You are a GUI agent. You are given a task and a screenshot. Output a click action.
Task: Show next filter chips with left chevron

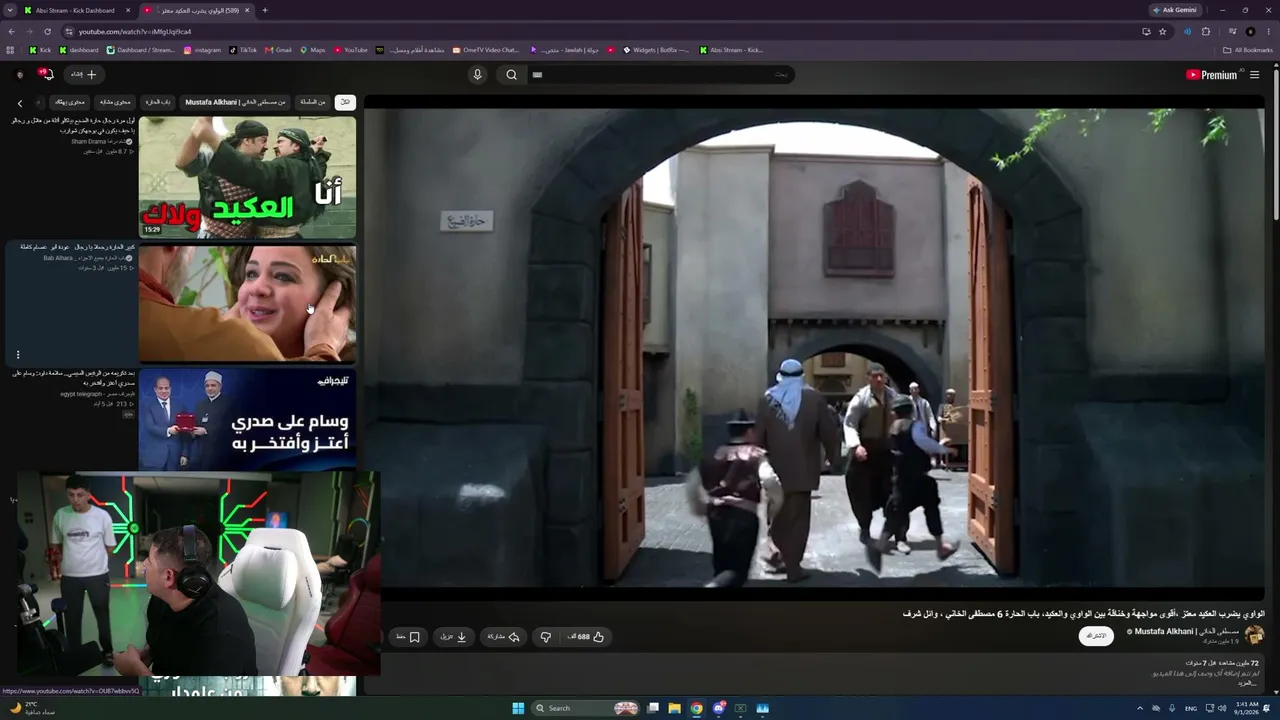[x=19, y=103]
